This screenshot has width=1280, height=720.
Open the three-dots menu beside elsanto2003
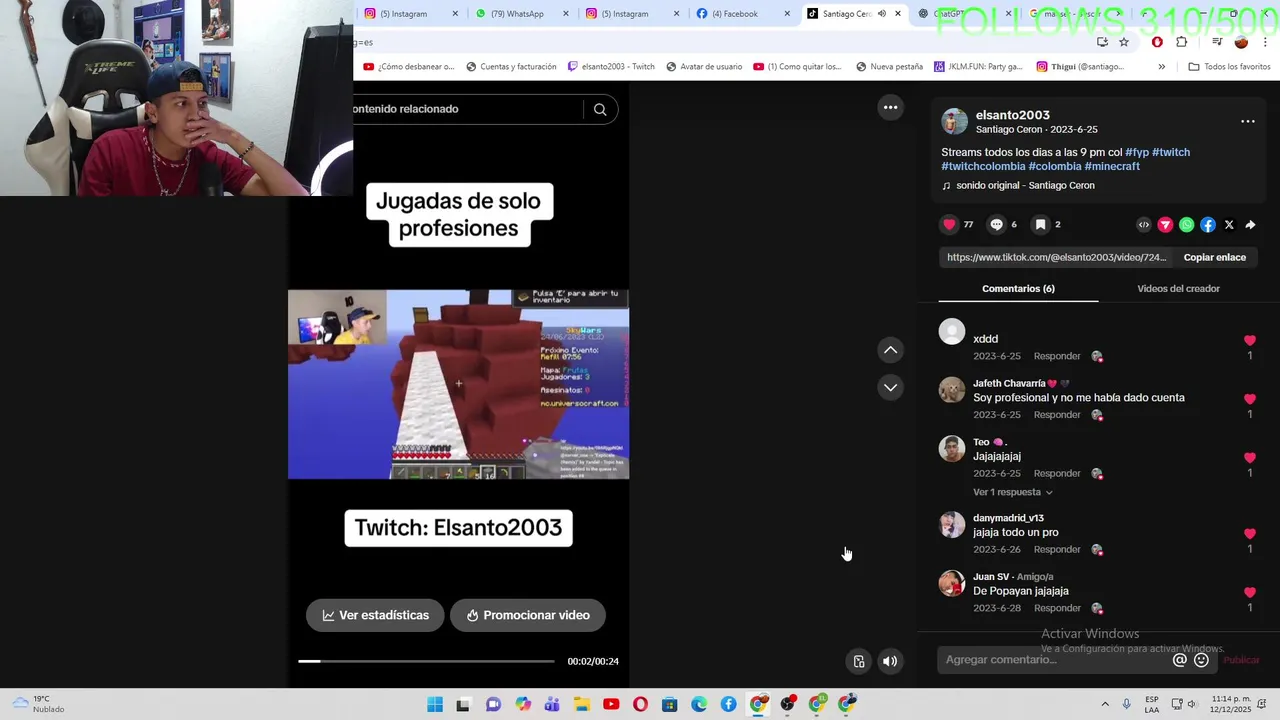coord(1248,121)
